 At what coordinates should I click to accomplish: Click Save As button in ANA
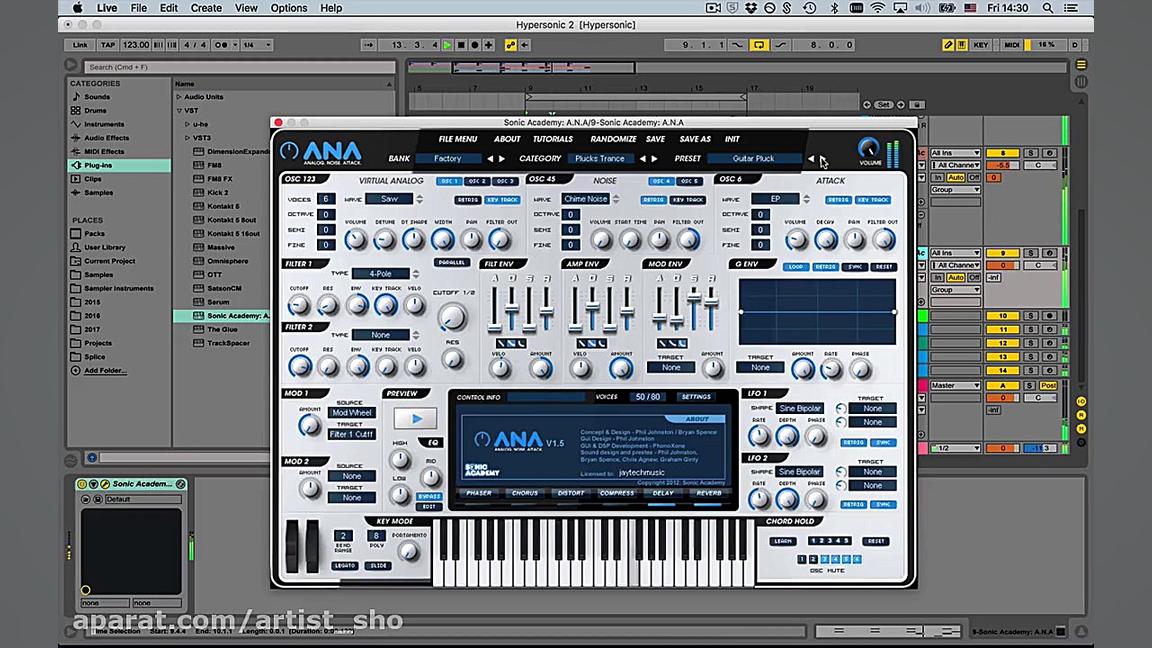tap(695, 139)
